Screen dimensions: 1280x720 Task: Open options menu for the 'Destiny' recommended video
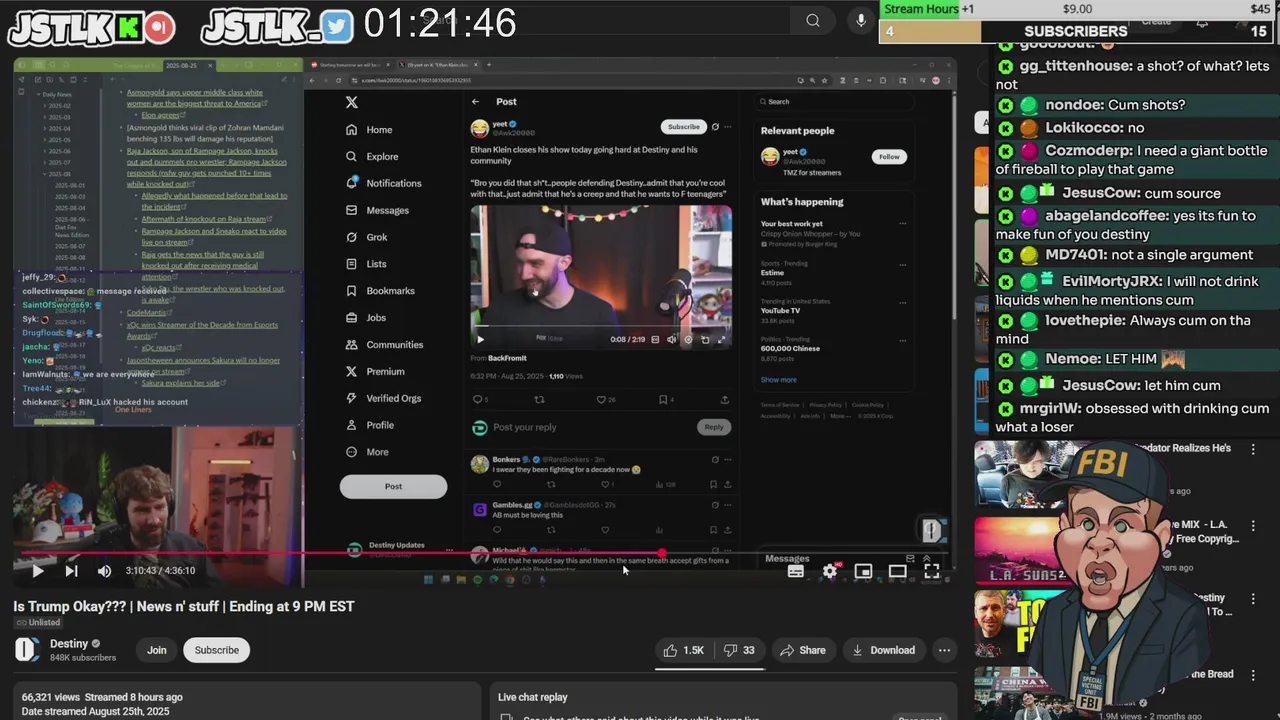[1253, 599]
